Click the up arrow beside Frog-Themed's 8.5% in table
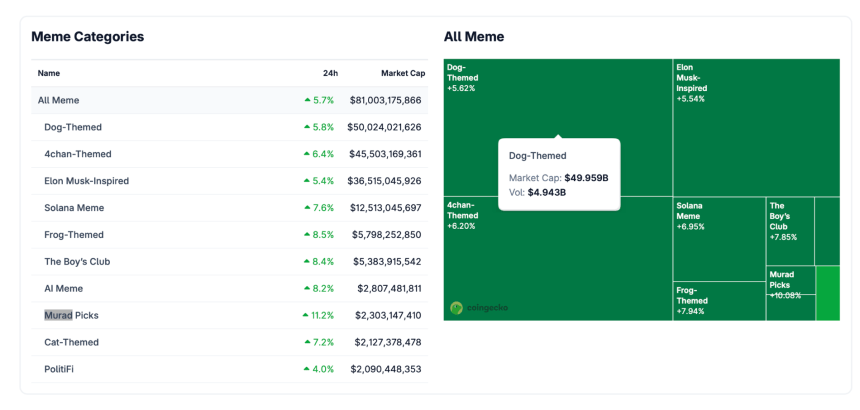860x410 pixels. tap(307, 235)
